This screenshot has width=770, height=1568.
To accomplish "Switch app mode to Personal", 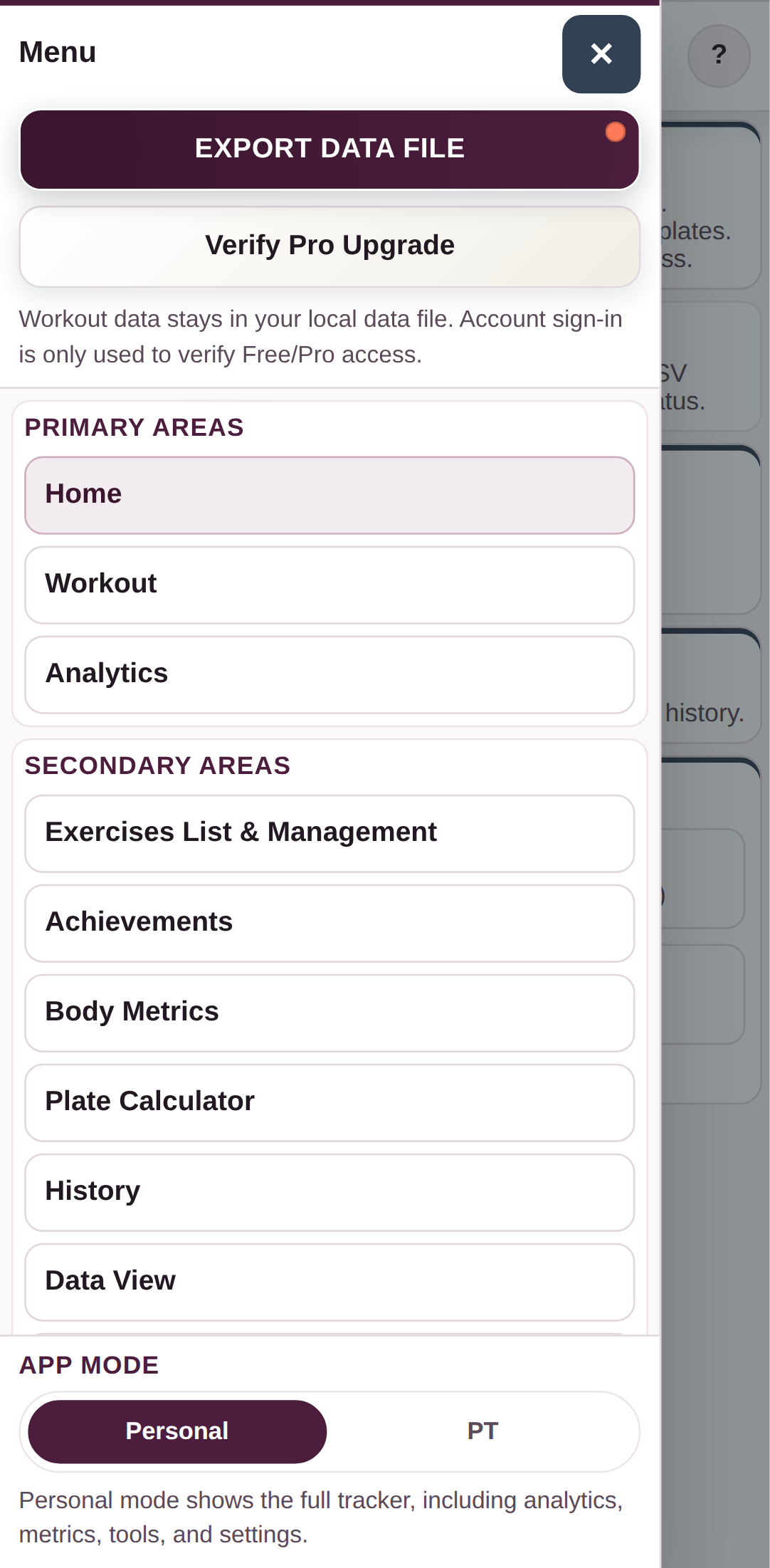I will pos(177,1431).
